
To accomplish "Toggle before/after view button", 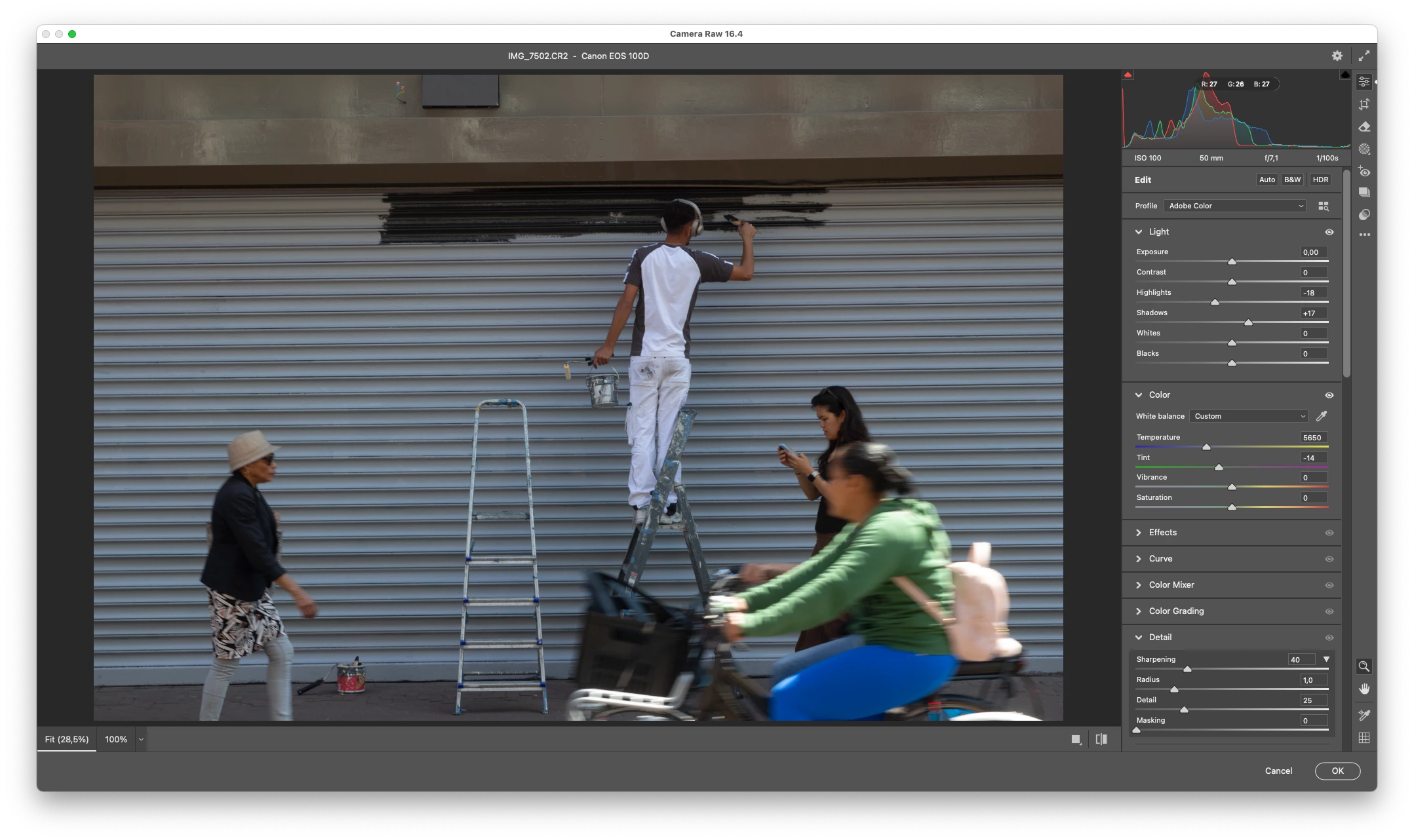I will (x=1101, y=739).
